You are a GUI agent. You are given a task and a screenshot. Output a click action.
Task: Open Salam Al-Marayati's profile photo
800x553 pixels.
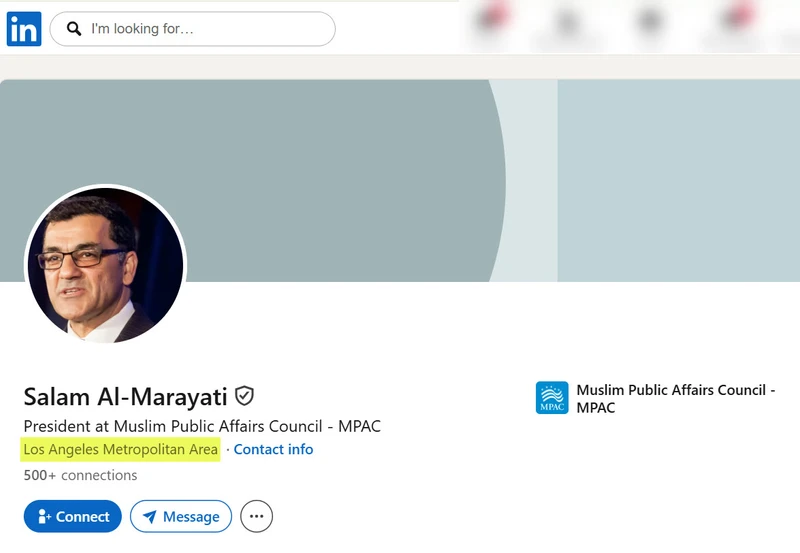coord(106,264)
